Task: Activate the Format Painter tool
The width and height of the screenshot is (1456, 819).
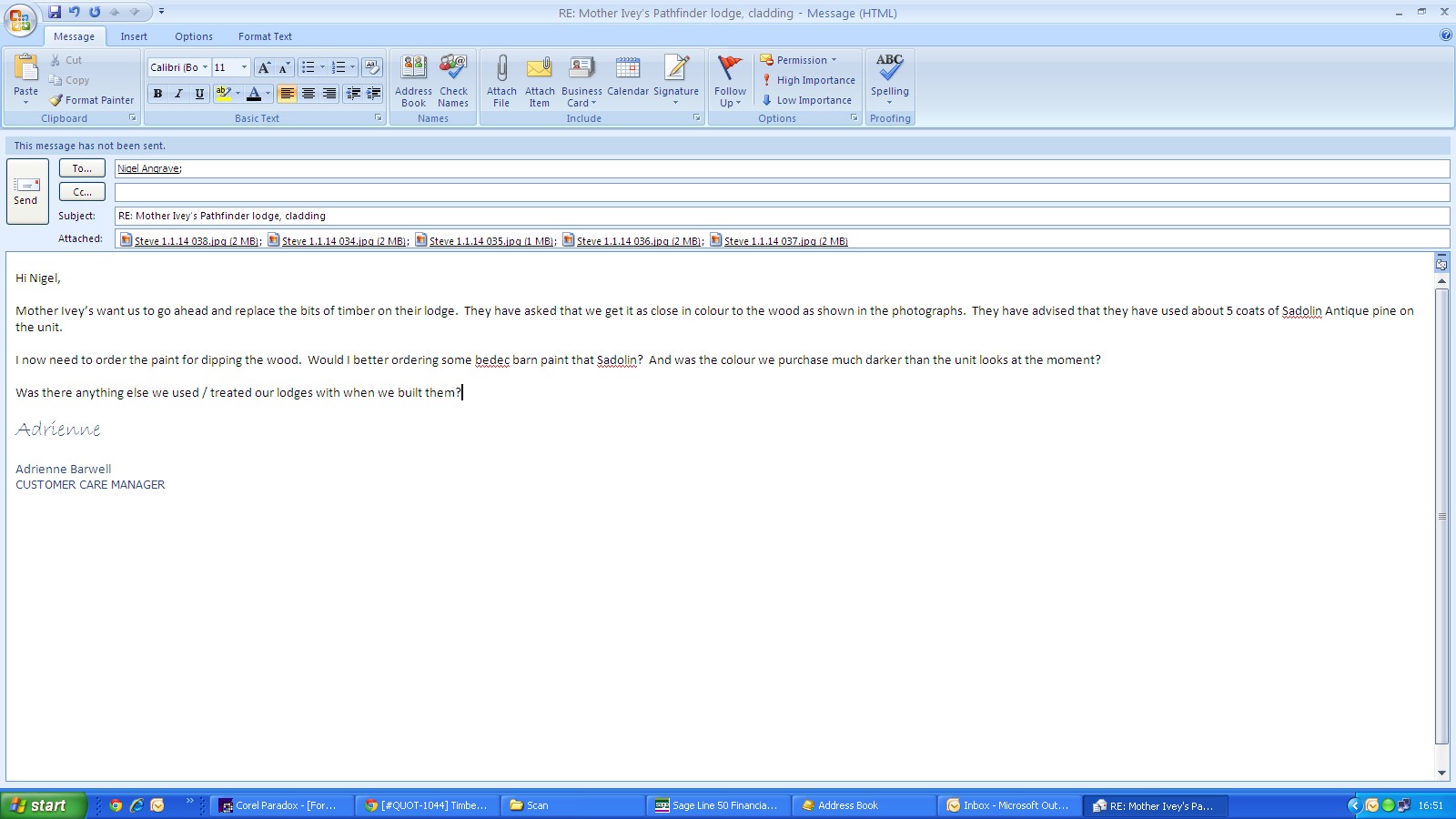Action: pos(92,100)
